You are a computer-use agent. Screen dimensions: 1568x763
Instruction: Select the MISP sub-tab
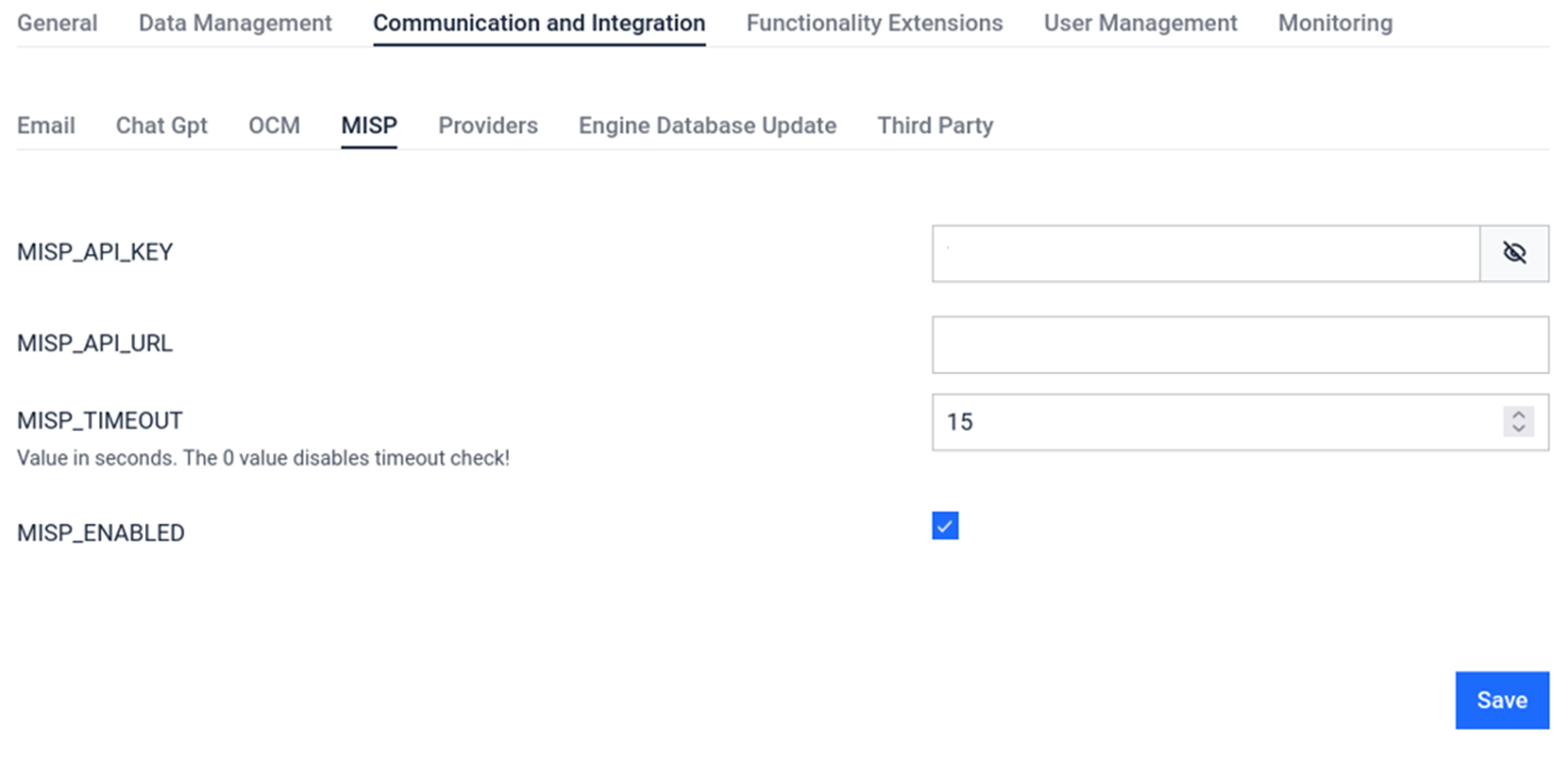point(369,125)
